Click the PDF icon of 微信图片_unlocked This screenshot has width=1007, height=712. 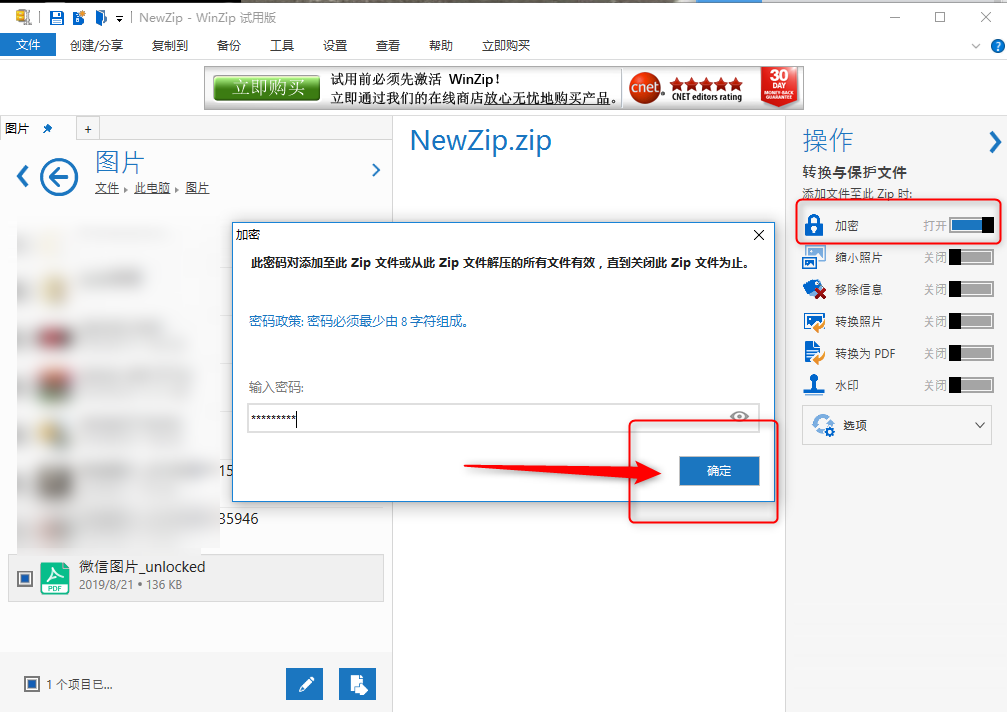click(55, 578)
